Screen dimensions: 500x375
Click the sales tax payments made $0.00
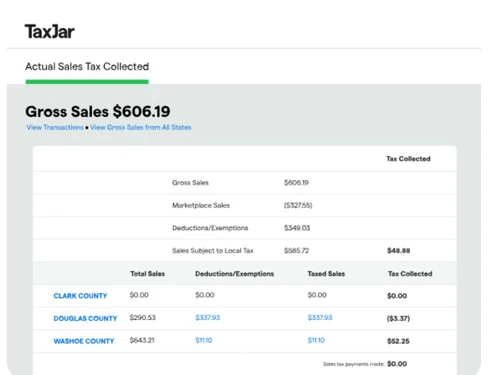(x=397, y=364)
